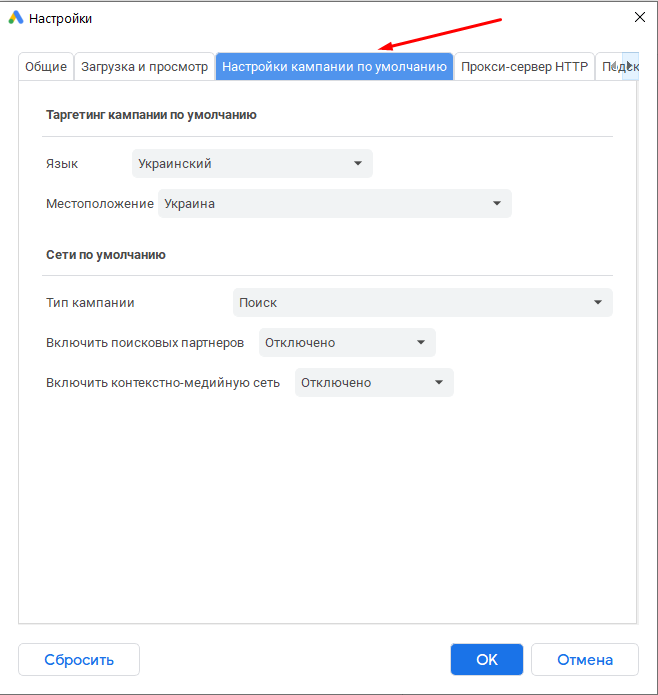Open the Загрузка и просмотр tab
This screenshot has width=658, height=695.
coord(145,67)
